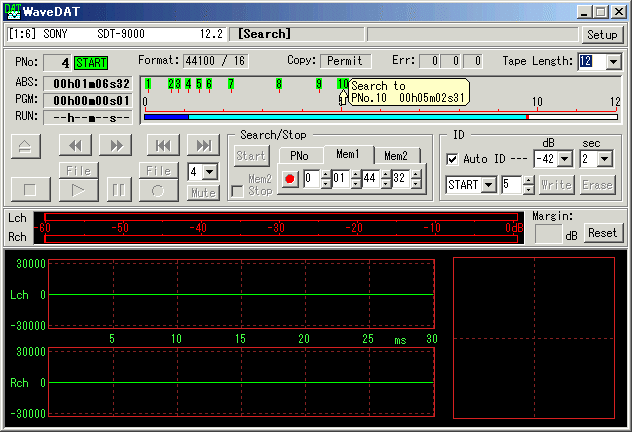632x432 pixels.
Task: Click program marker 8 on the tape timeline
Action: tap(278, 84)
